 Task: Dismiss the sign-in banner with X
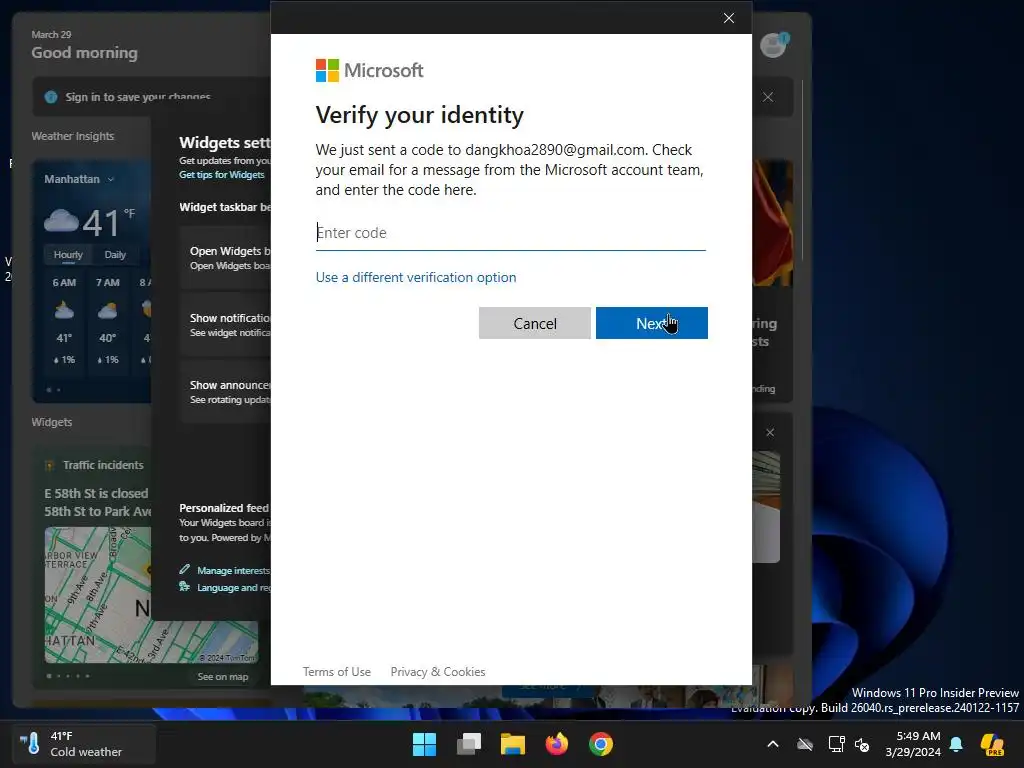(768, 97)
